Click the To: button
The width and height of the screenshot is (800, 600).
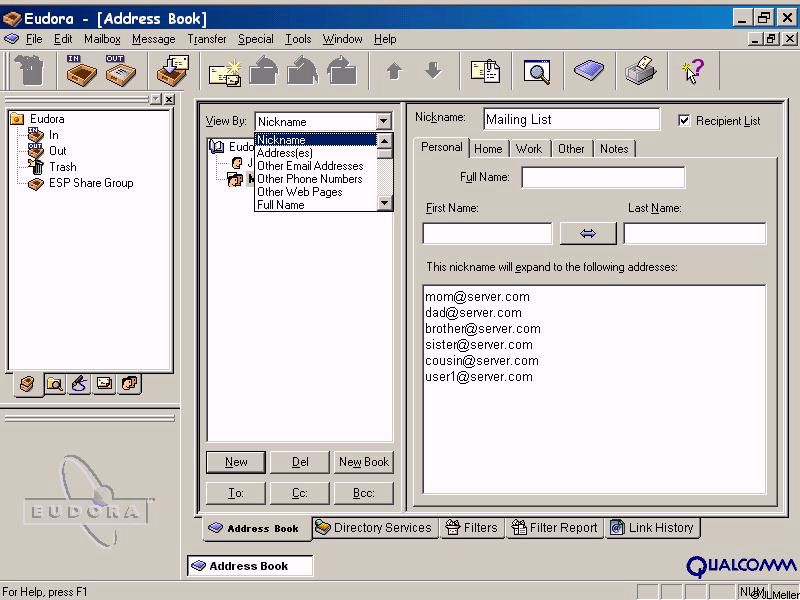tap(236, 493)
